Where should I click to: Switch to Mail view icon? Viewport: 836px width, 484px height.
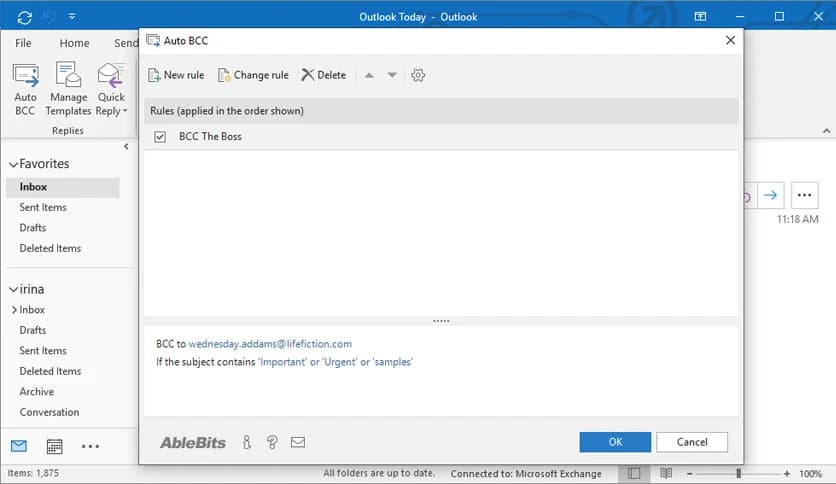19,446
